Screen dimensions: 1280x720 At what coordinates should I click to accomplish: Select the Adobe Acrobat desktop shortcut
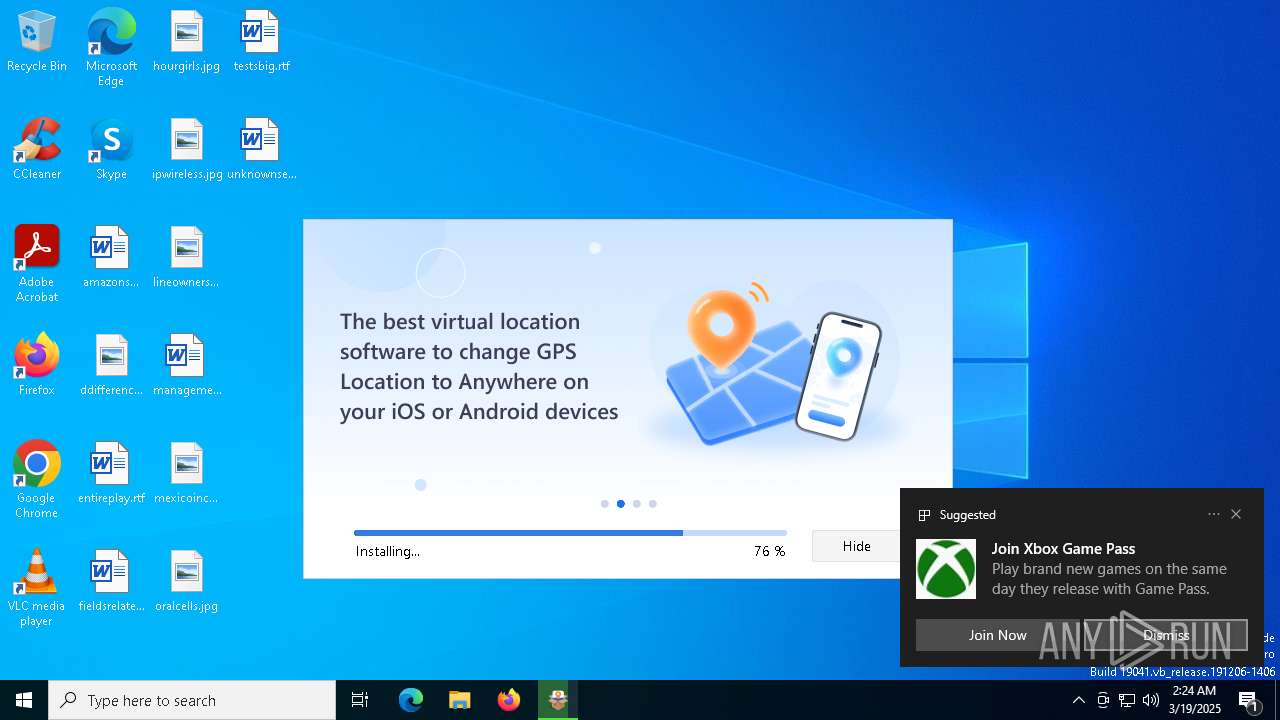tap(37, 264)
